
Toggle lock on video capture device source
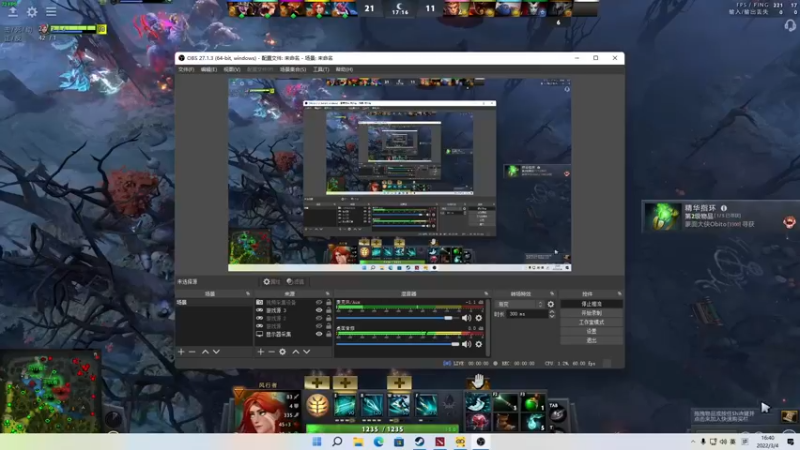(329, 303)
